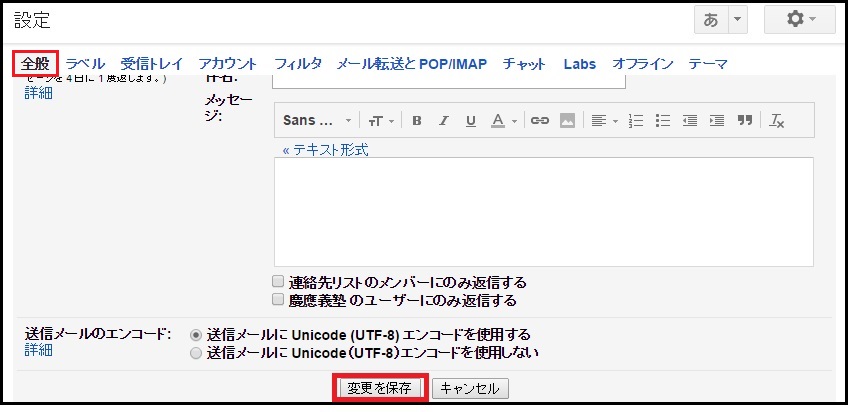Click the insert image icon
This screenshot has width=849, height=412.
(x=567, y=121)
